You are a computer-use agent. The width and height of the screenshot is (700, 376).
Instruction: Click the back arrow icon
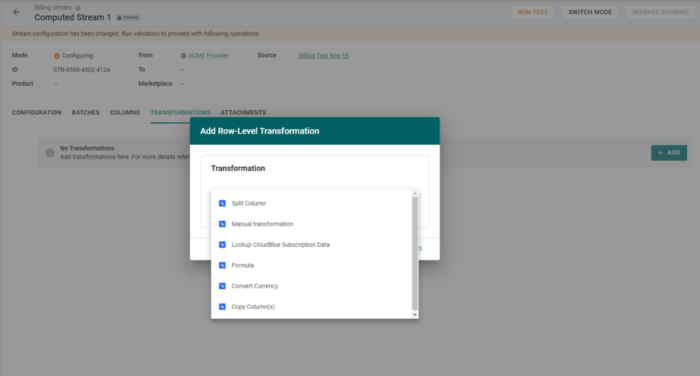pos(17,12)
